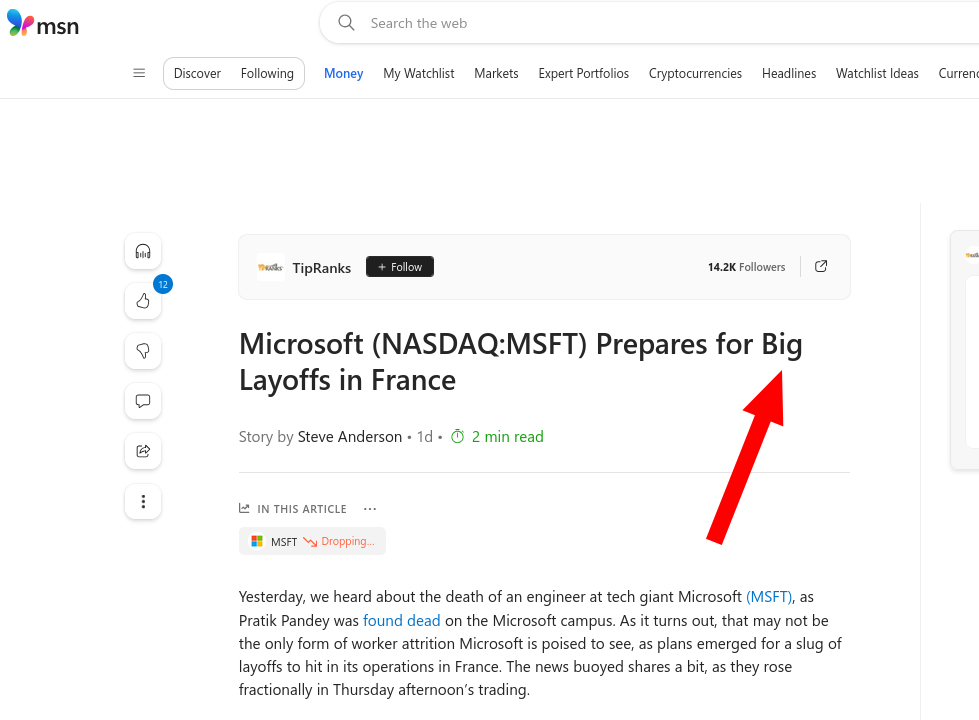
Task: Open the found dead article link
Action: [401, 620]
